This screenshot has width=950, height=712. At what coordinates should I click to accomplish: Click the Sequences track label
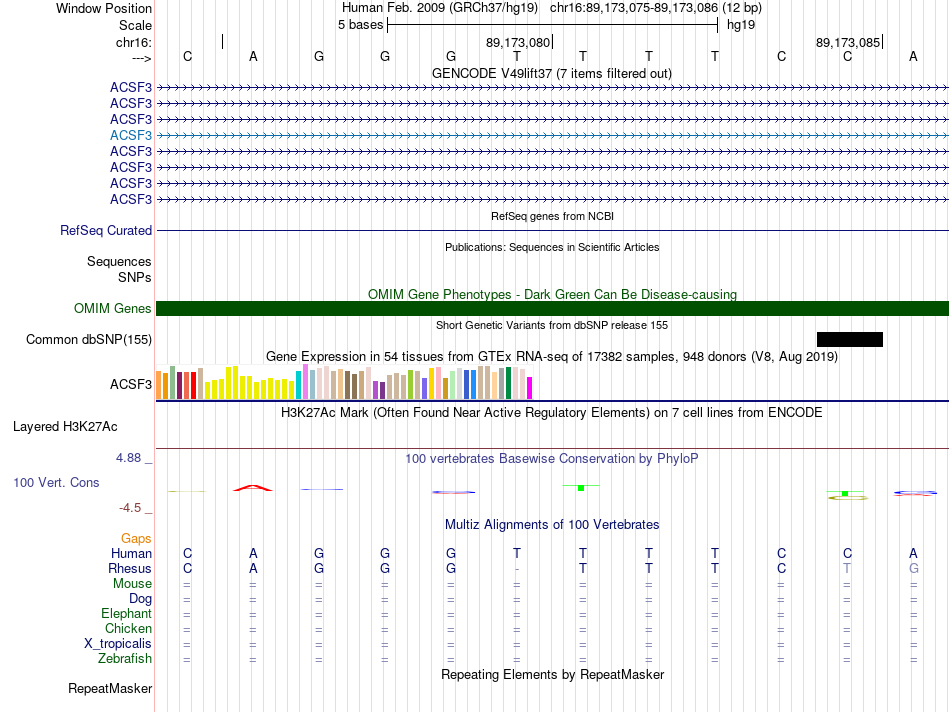(x=119, y=261)
